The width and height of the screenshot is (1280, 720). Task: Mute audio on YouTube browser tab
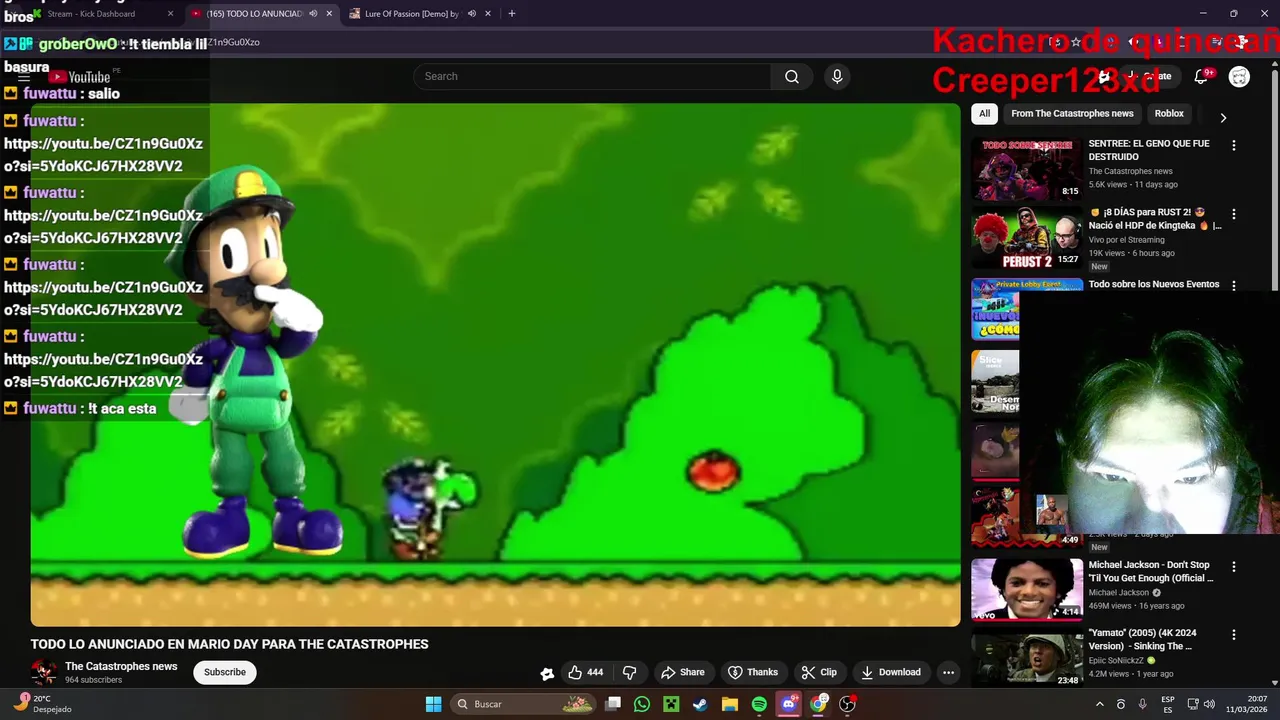[x=313, y=14]
